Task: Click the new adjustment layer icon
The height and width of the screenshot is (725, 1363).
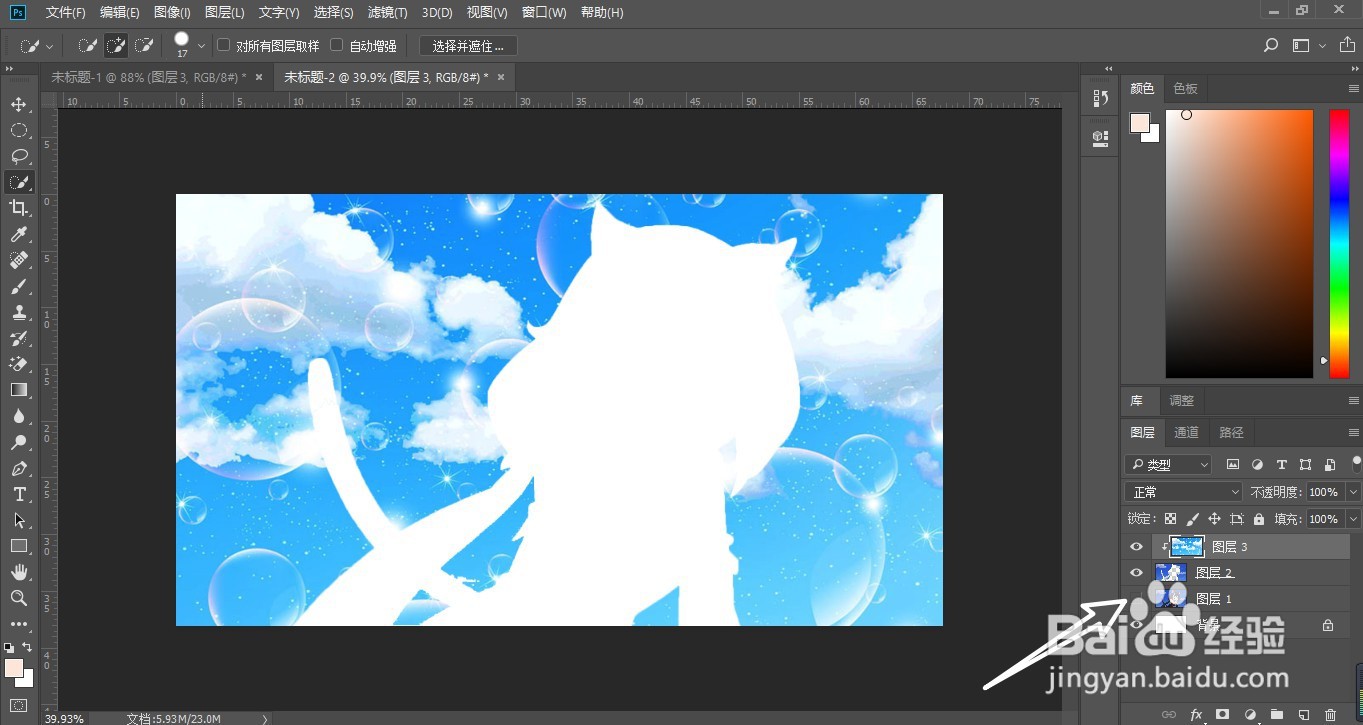Action: tap(1249, 715)
